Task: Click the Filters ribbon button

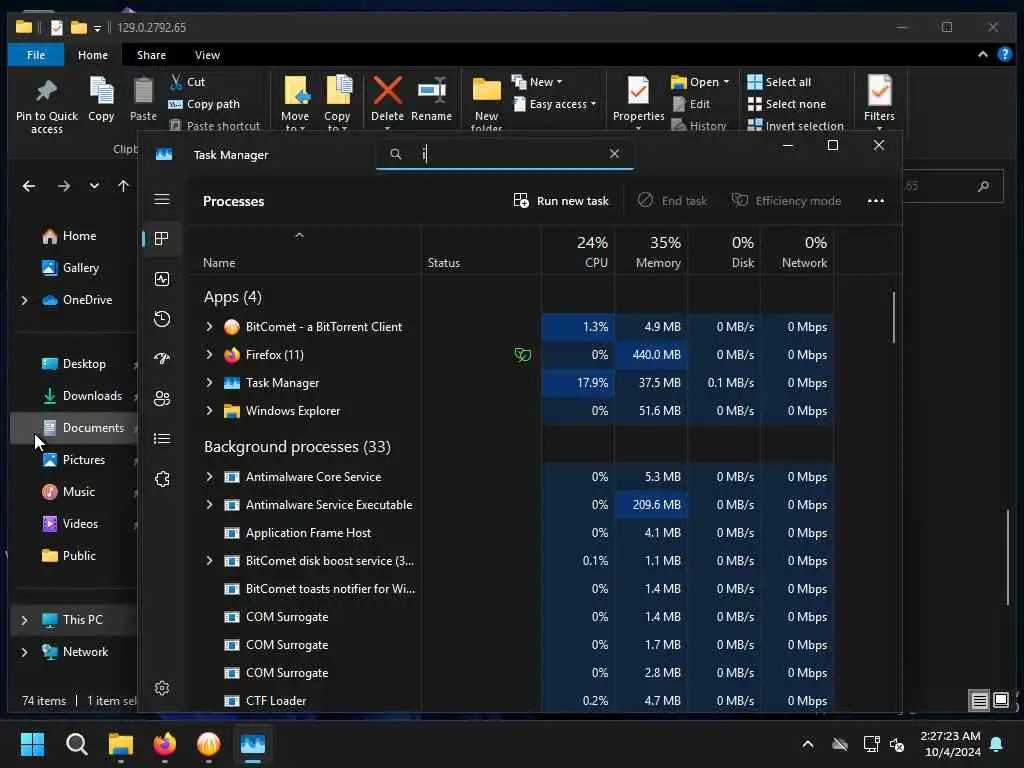Action: [x=879, y=102]
